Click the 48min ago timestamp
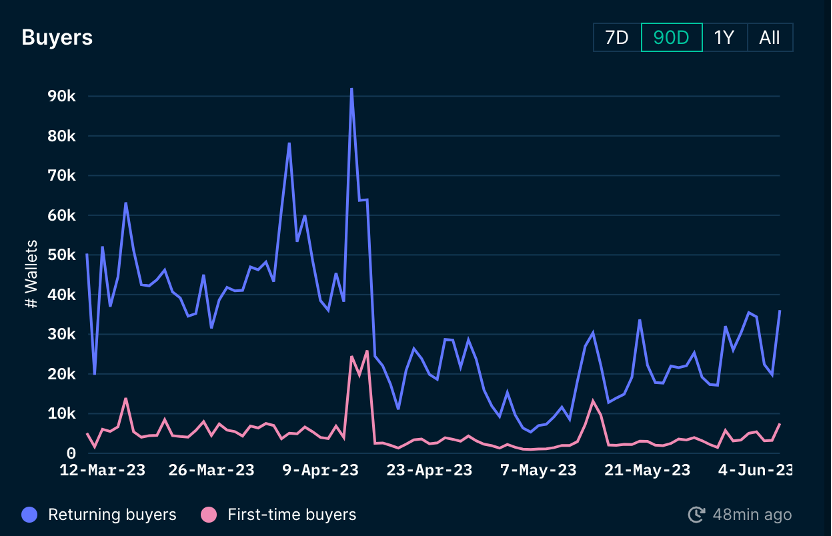The width and height of the screenshot is (832, 536). 752,515
